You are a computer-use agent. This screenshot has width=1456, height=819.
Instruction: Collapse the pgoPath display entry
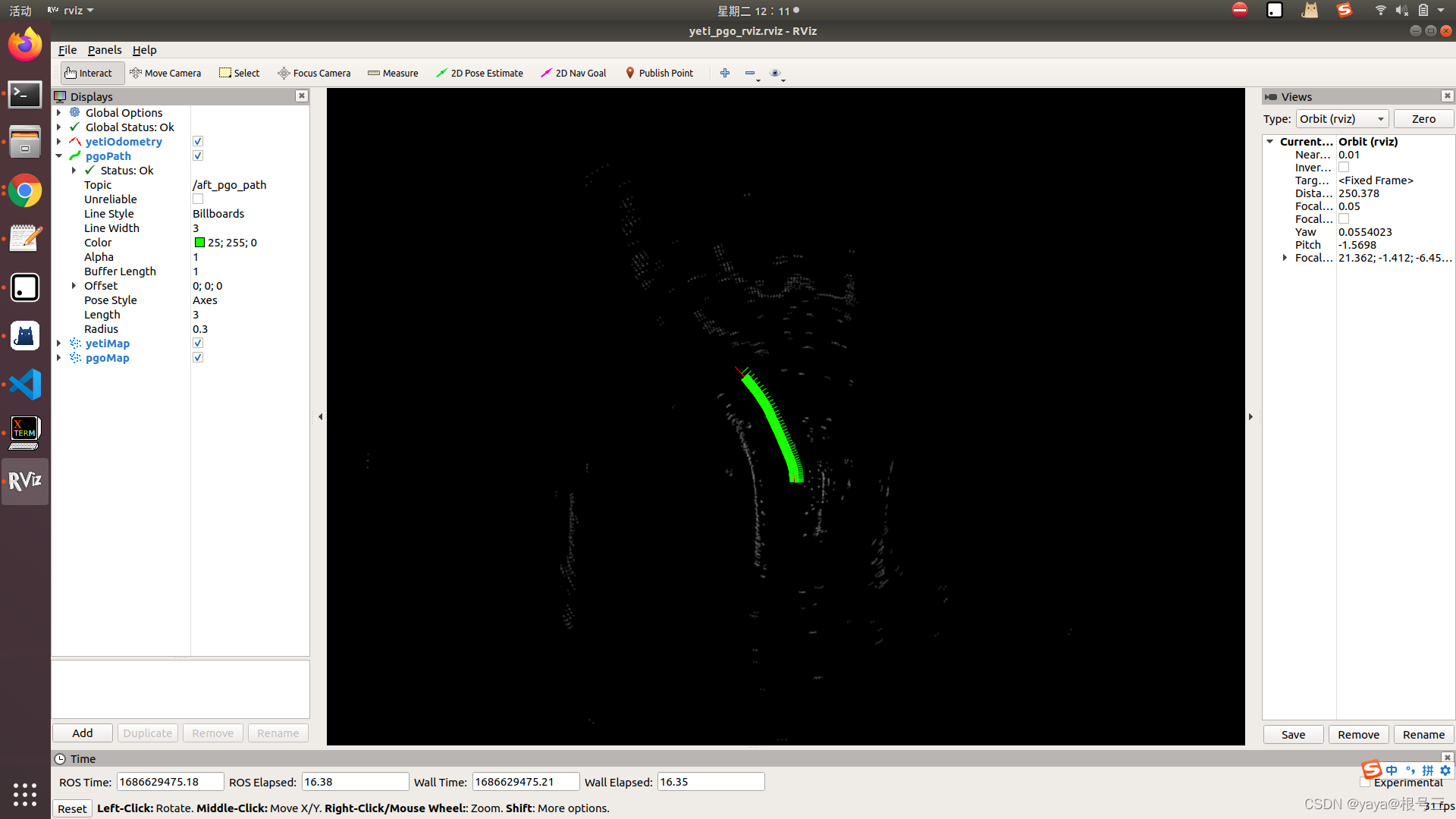coord(59,156)
